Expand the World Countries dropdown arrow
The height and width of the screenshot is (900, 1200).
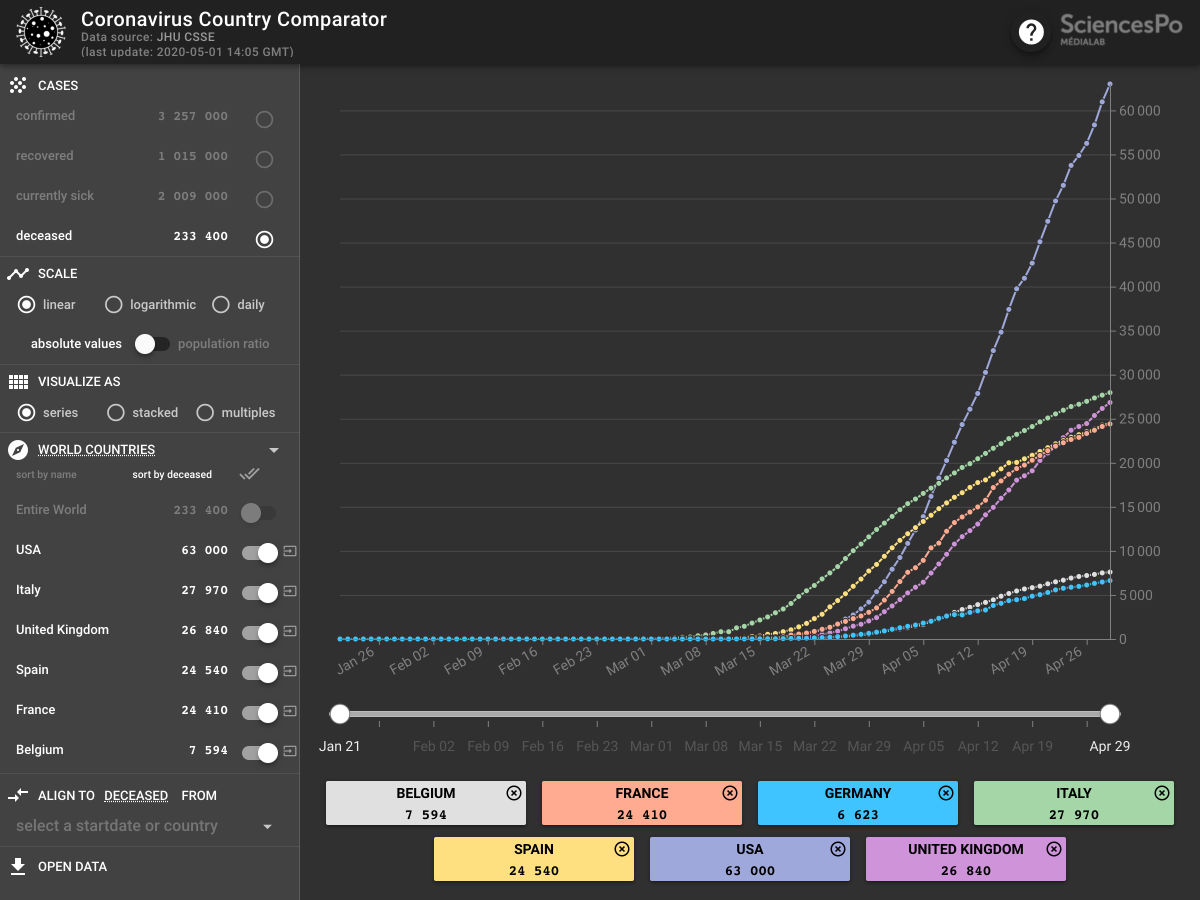273,450
